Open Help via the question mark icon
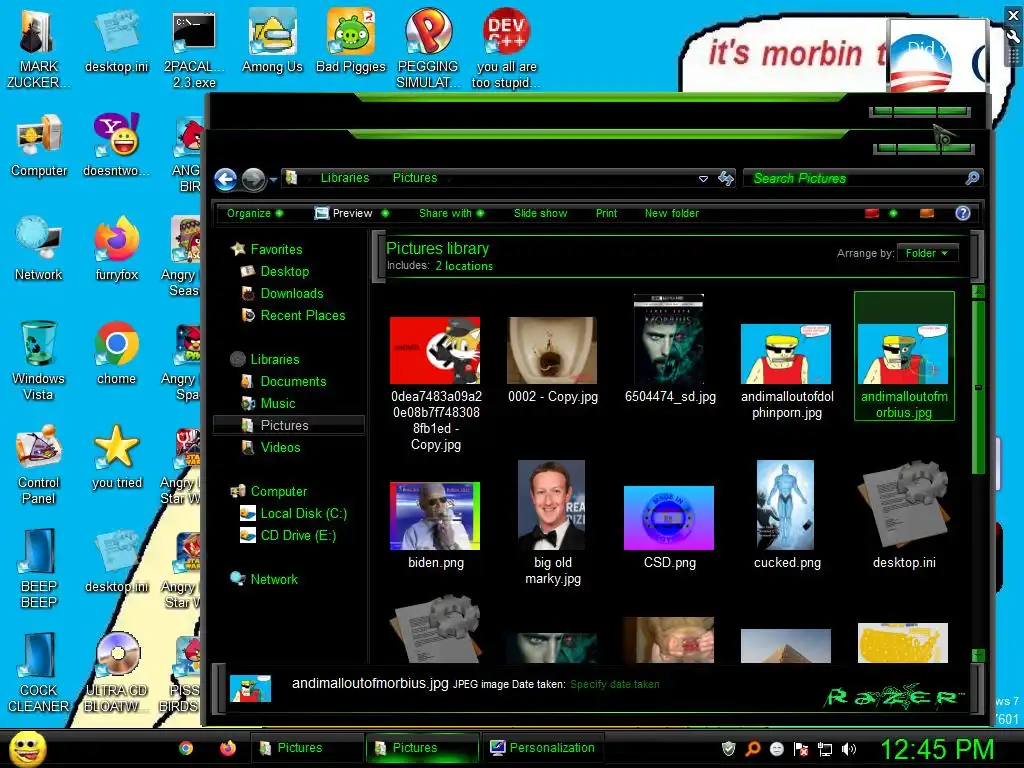The width and height of the screenshot is (1024, 768). click(963, 213)
